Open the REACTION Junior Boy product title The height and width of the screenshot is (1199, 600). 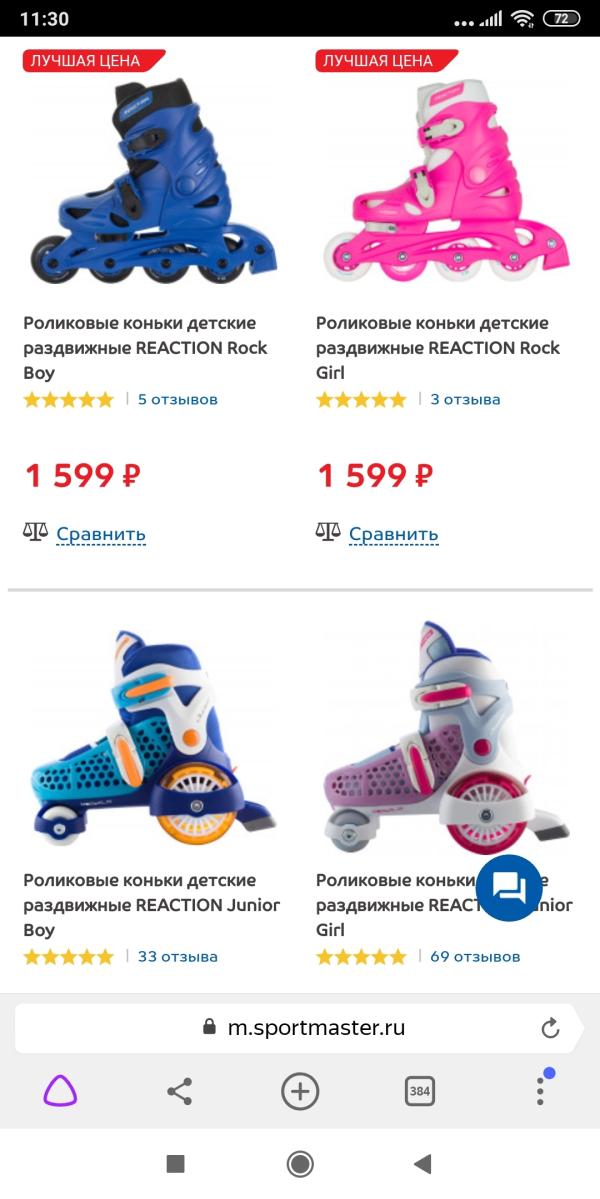click(151, 905)
